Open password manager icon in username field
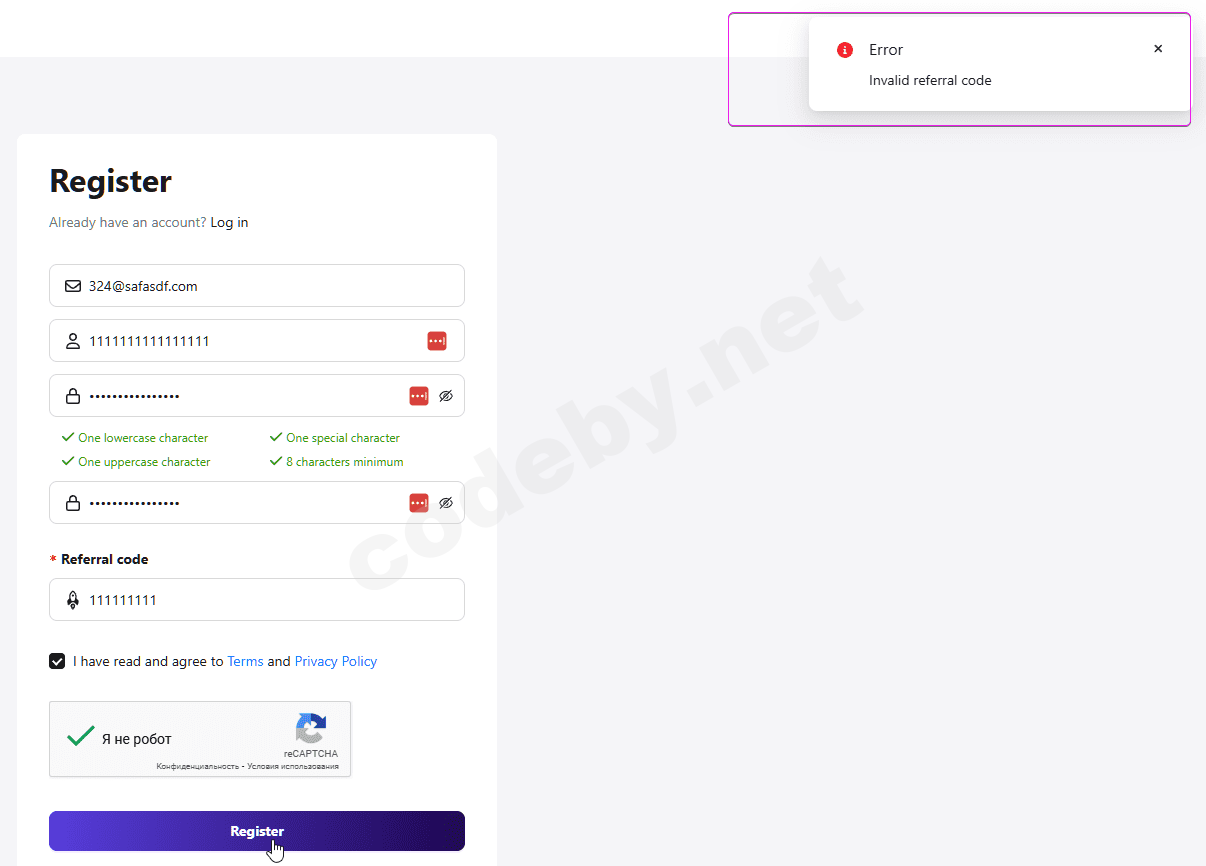 pos(436,341)
